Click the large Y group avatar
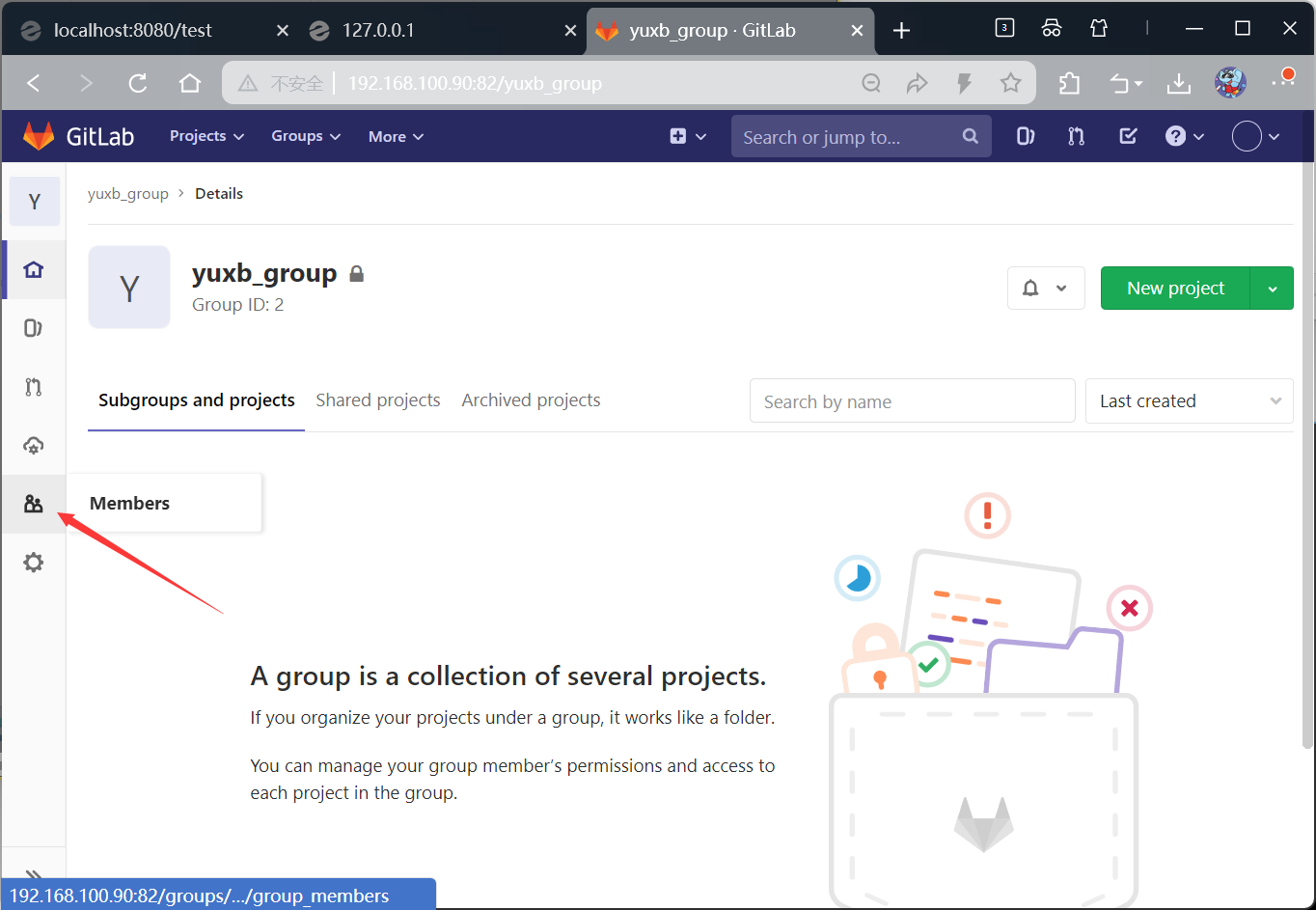 coord(129,288)
